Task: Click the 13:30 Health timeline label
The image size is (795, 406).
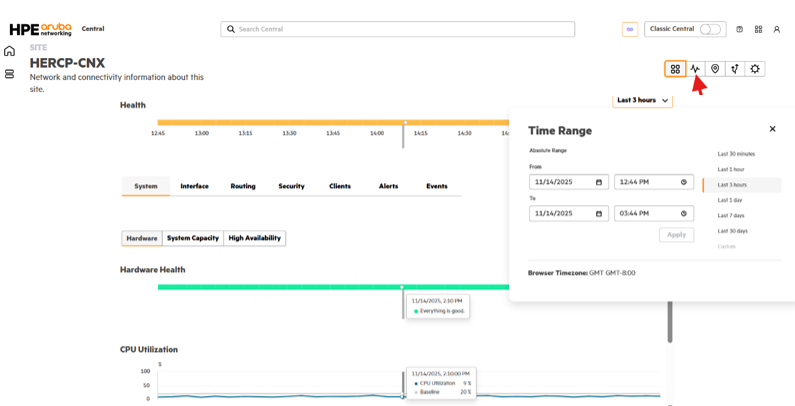Action: [x=289, y=133]
